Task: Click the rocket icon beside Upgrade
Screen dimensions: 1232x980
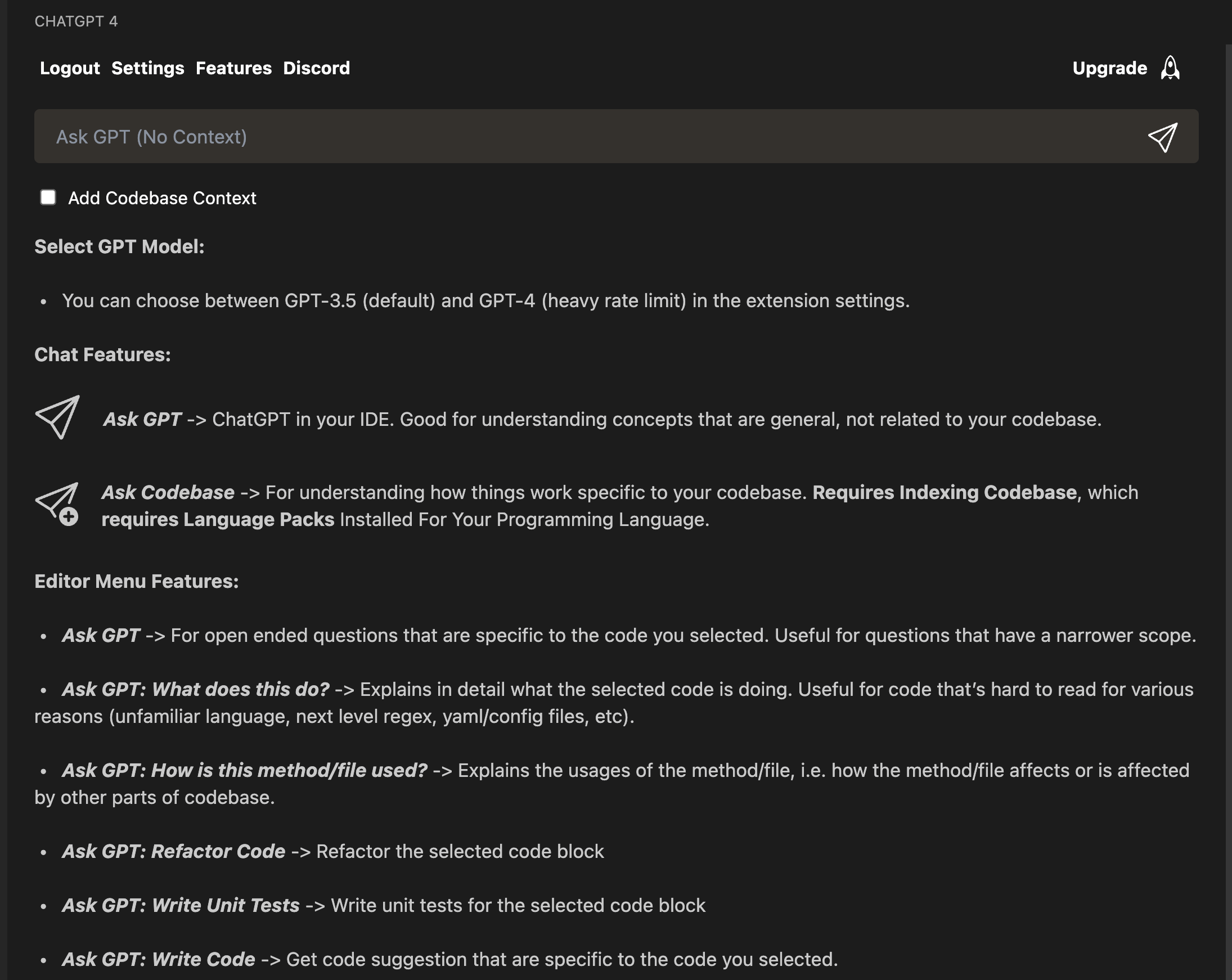Action: pyautogui.click(x=1170, y=68)
